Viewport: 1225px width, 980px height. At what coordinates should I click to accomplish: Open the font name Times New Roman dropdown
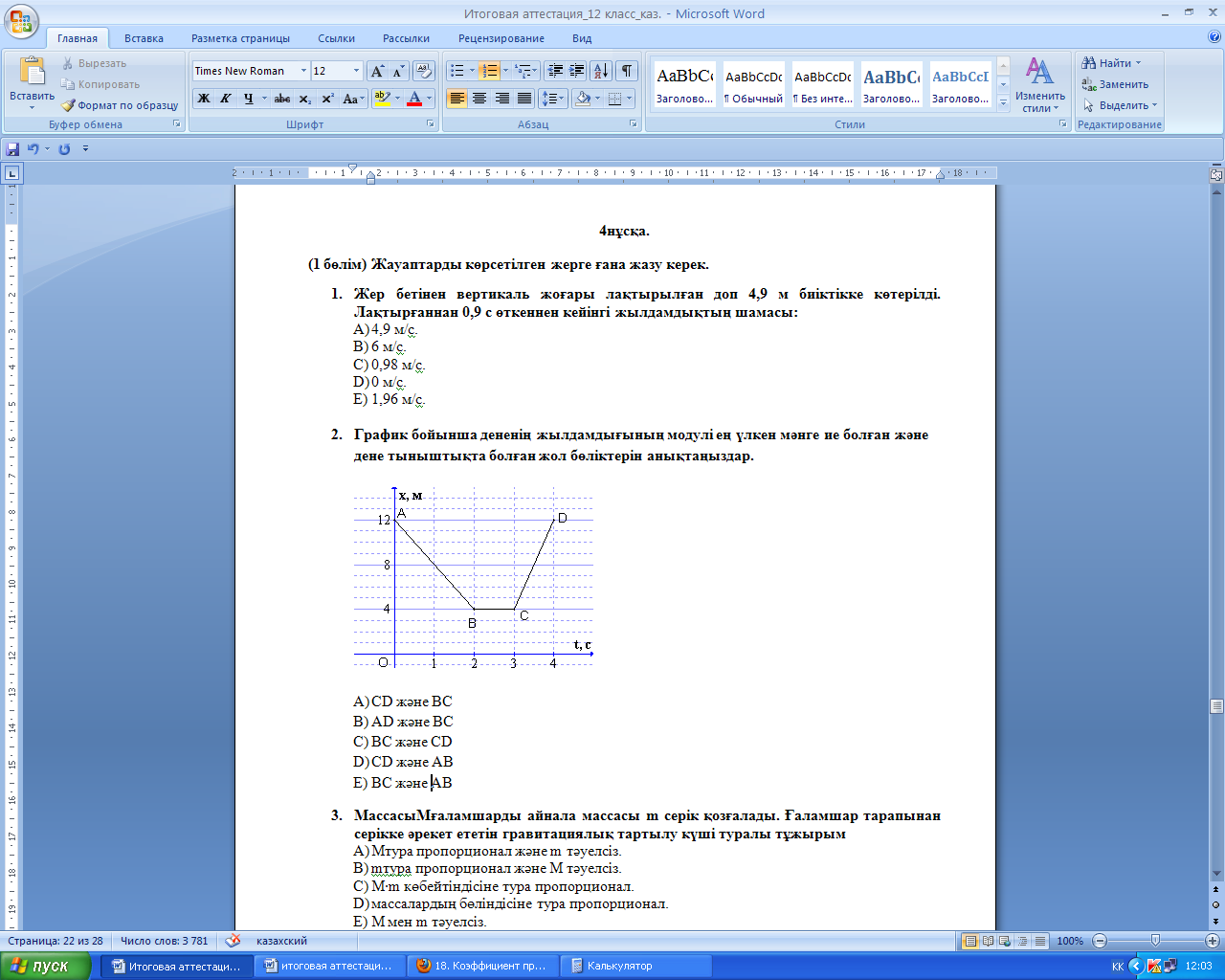303,71
